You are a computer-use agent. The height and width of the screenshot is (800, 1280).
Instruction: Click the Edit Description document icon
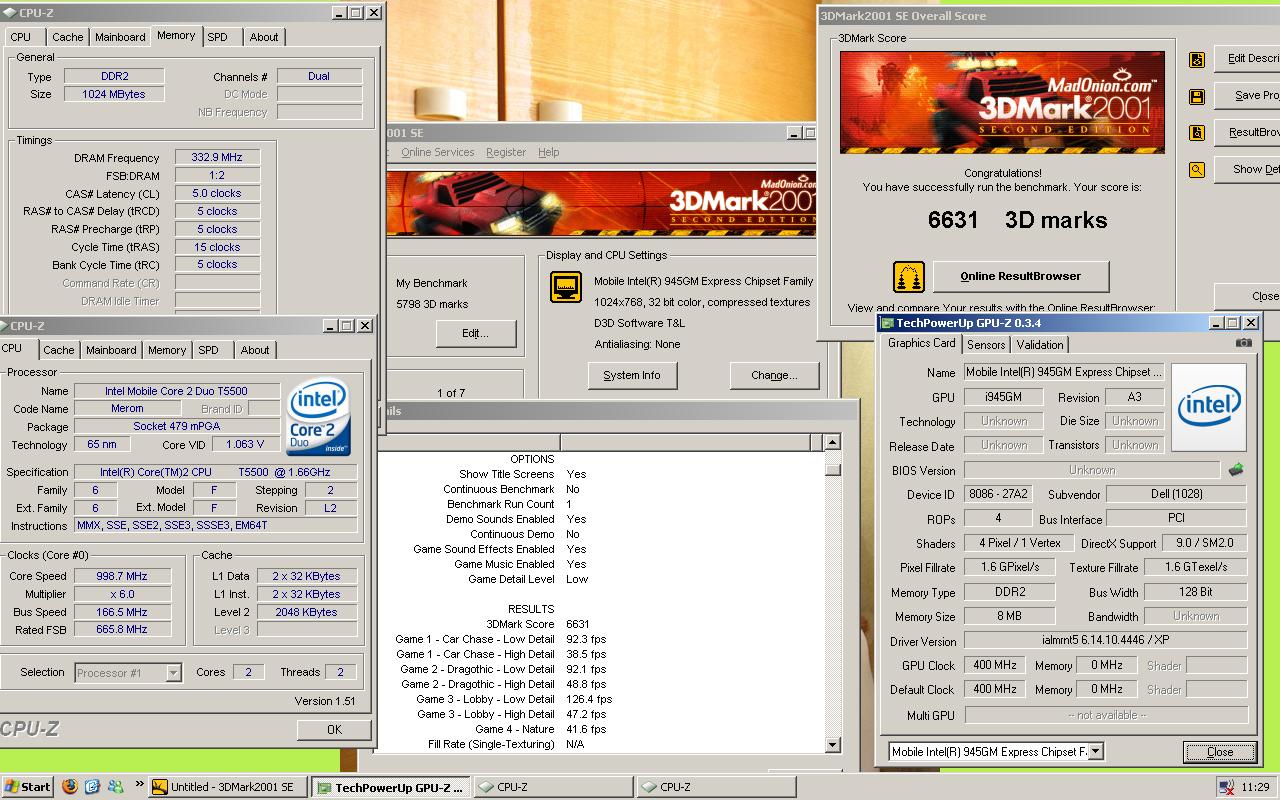tap(1197, 60)
